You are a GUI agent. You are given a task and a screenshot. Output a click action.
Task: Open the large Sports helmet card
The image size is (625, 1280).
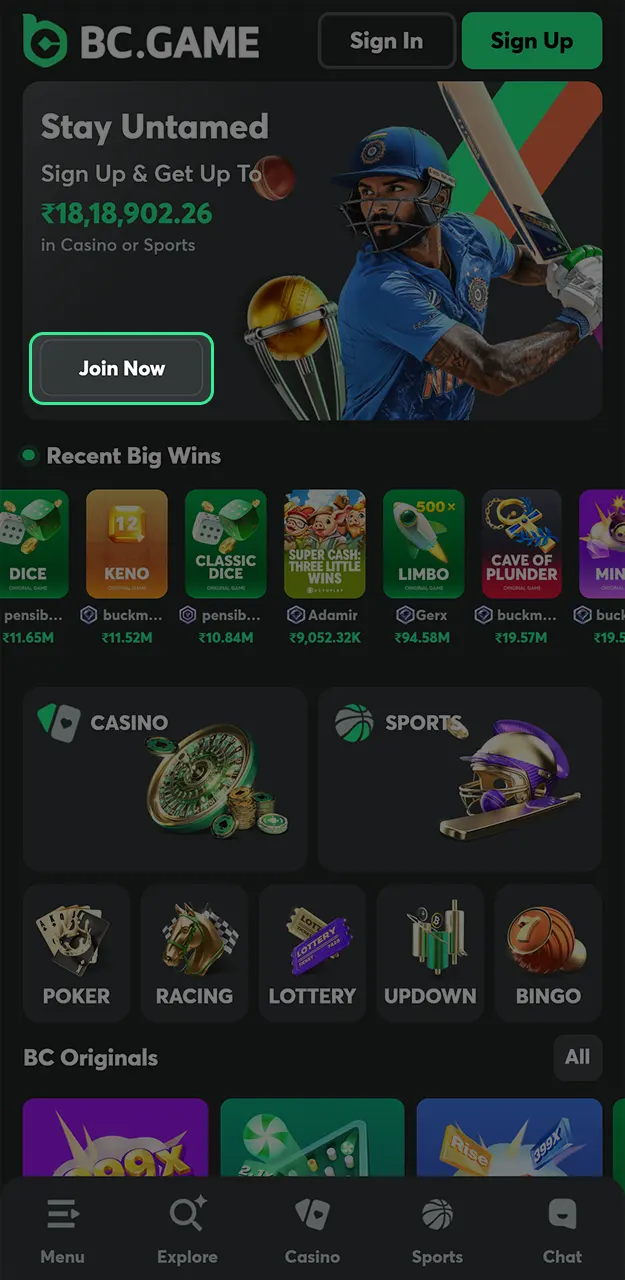click(x=460, y=779)
